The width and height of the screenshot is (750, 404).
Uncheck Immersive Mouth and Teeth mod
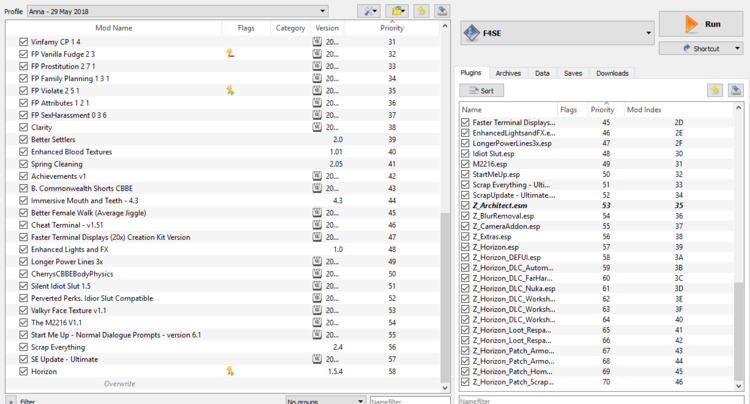click(23, 200)
